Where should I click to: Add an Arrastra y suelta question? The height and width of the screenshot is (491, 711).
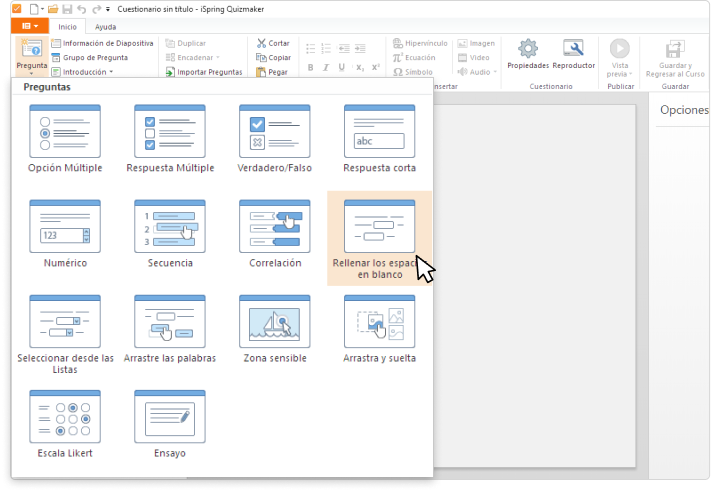[x=380, y=329]
